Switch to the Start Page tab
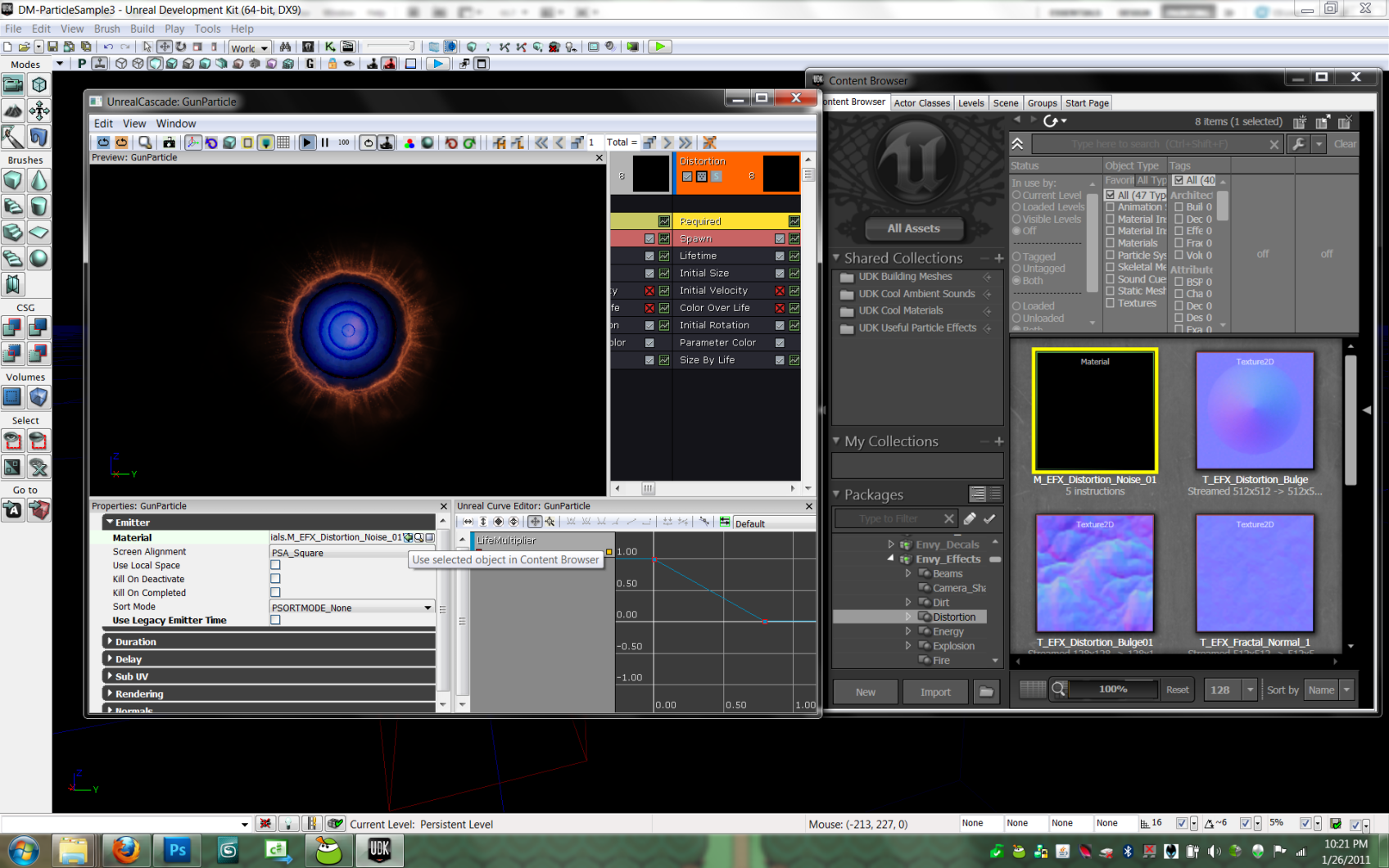The image size is (1389, 868). [x=1087, y=103]
